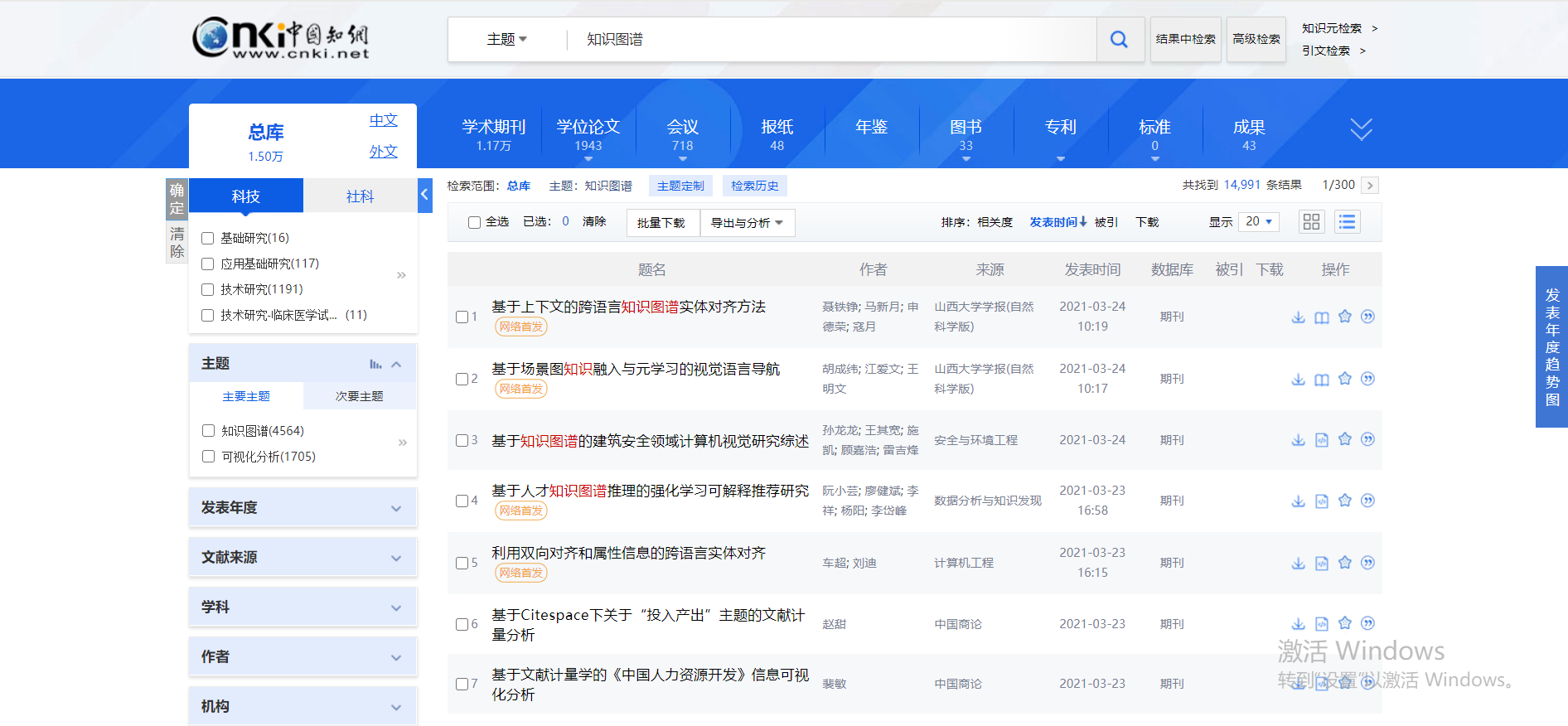Expand the 文献来源 filter panel
Image resolution: width=1568 pixels, height=726 pixels.
pyautogui.click(x=302, y=557)
